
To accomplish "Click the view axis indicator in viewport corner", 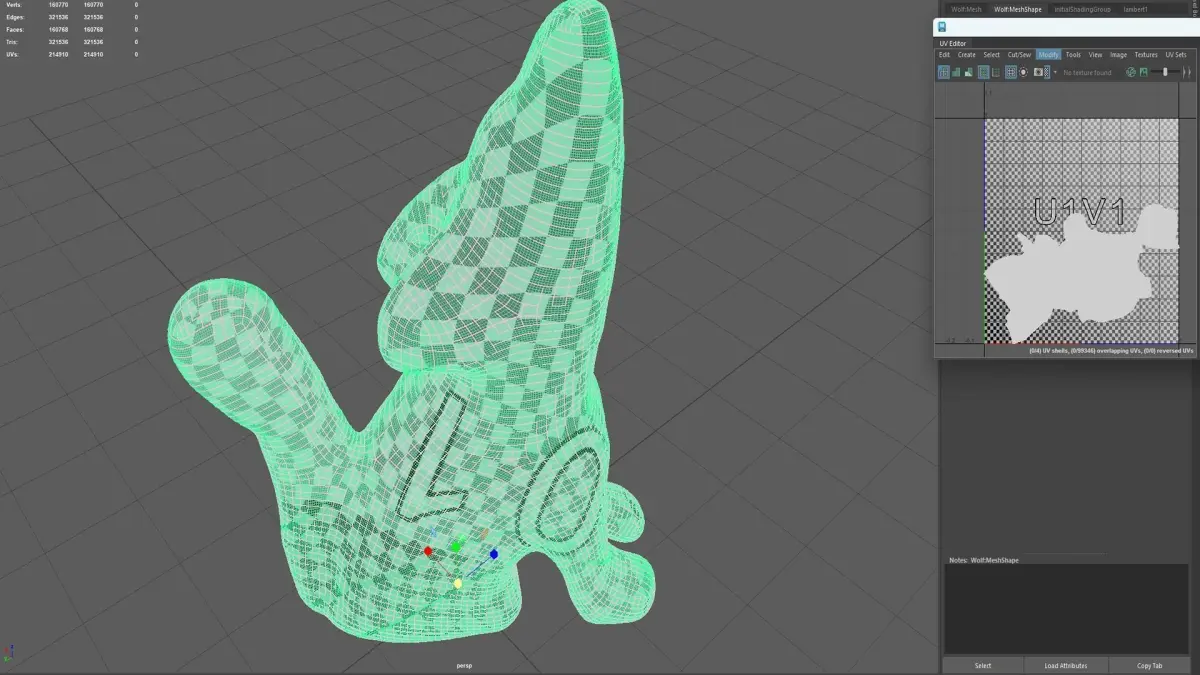I will 9,653.
